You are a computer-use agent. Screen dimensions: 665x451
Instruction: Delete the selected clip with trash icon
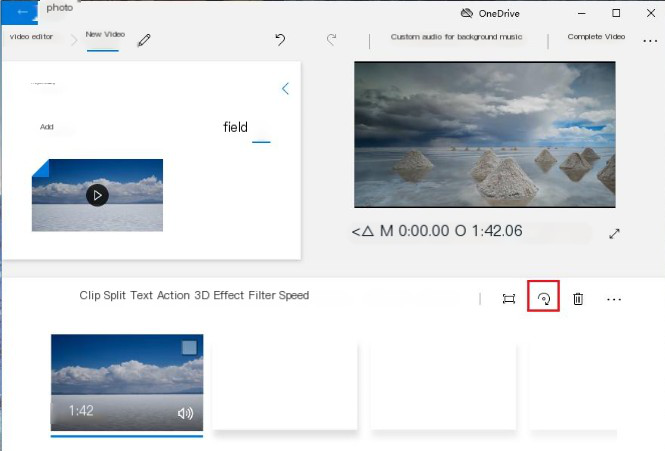578,299
